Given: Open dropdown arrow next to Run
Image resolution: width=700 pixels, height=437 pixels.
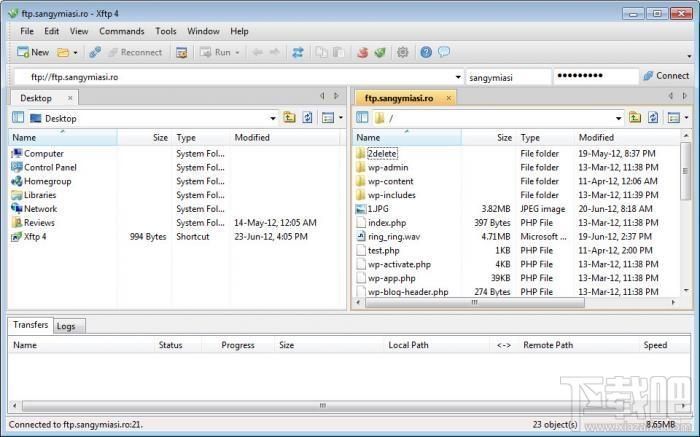Looking at the screenshot, I should [238, 53].
